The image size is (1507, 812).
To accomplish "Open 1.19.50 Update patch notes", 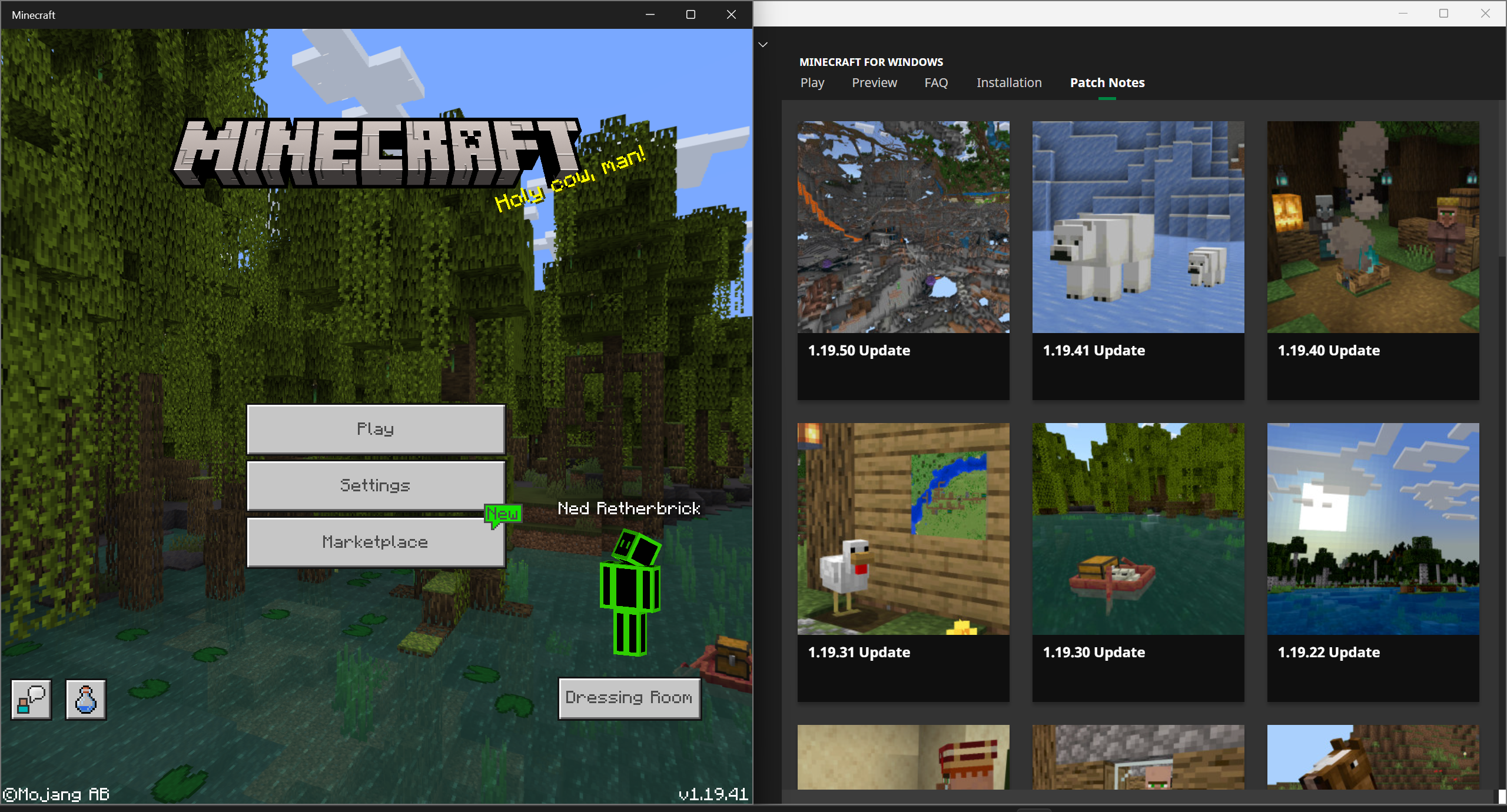I will point(903,260).
